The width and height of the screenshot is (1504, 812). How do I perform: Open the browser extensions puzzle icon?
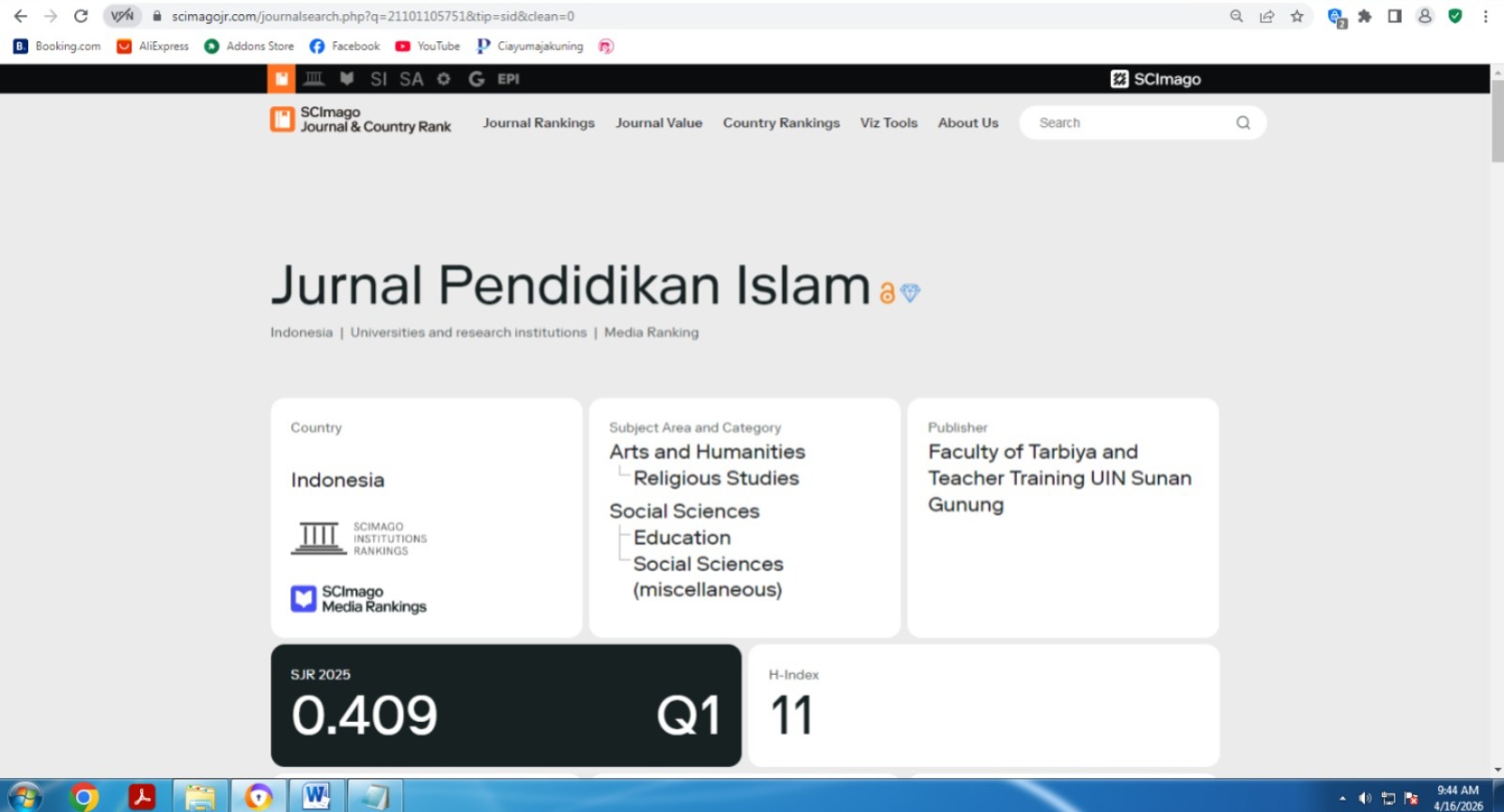tap(1365, 16)
